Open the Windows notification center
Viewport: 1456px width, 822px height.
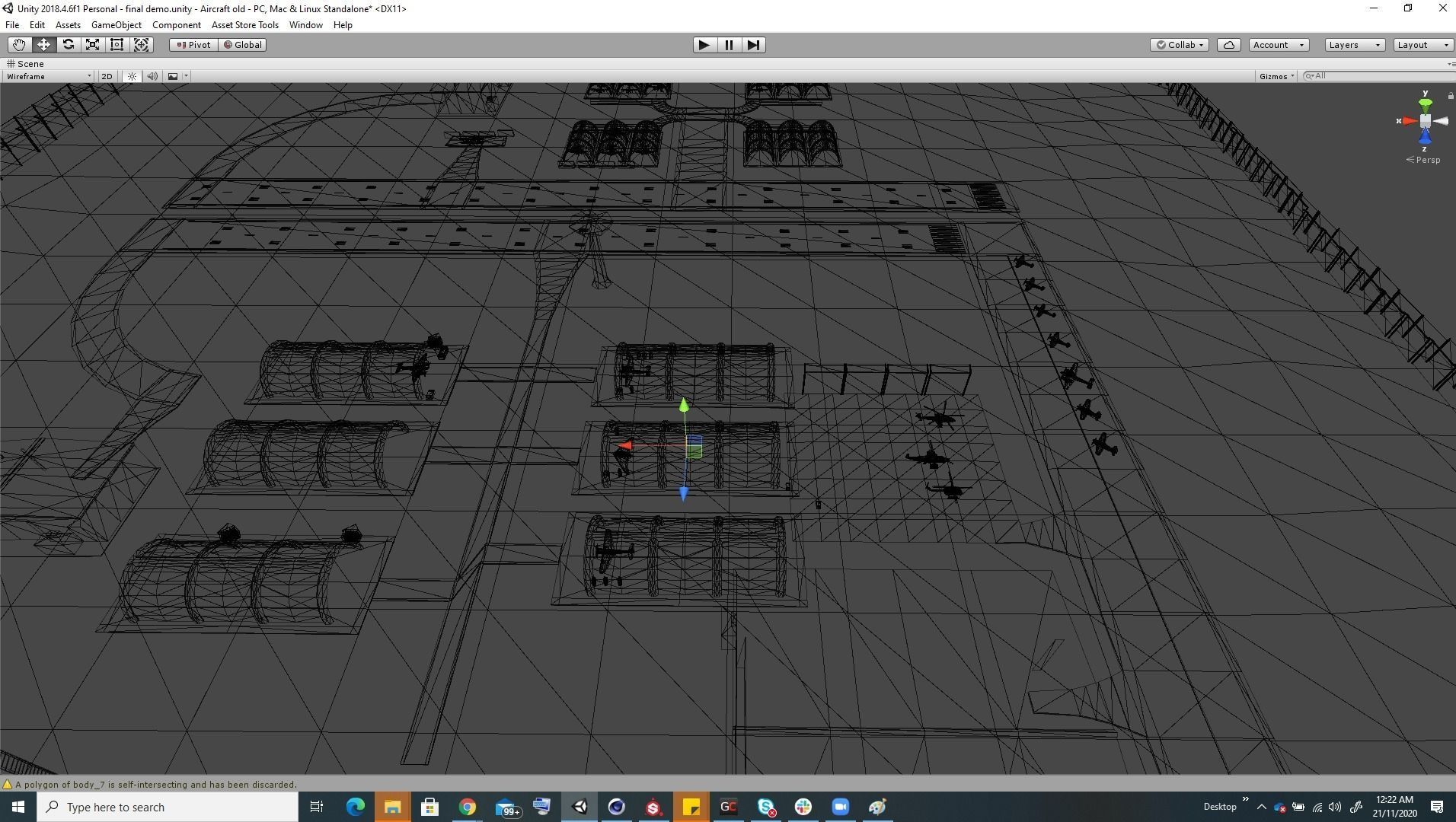pos(1437,807)
